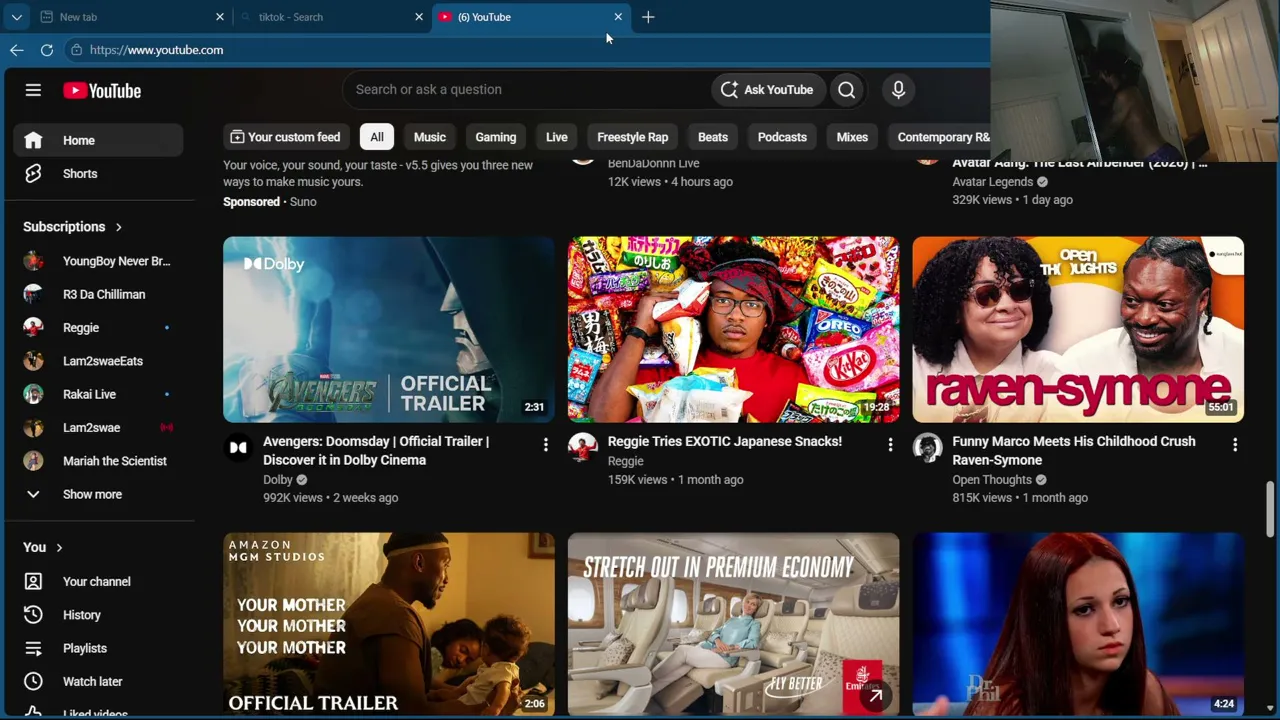The image size is (1280, 720).
Task: Open Lam2swaeEats subscription
Action: [98, 361]
